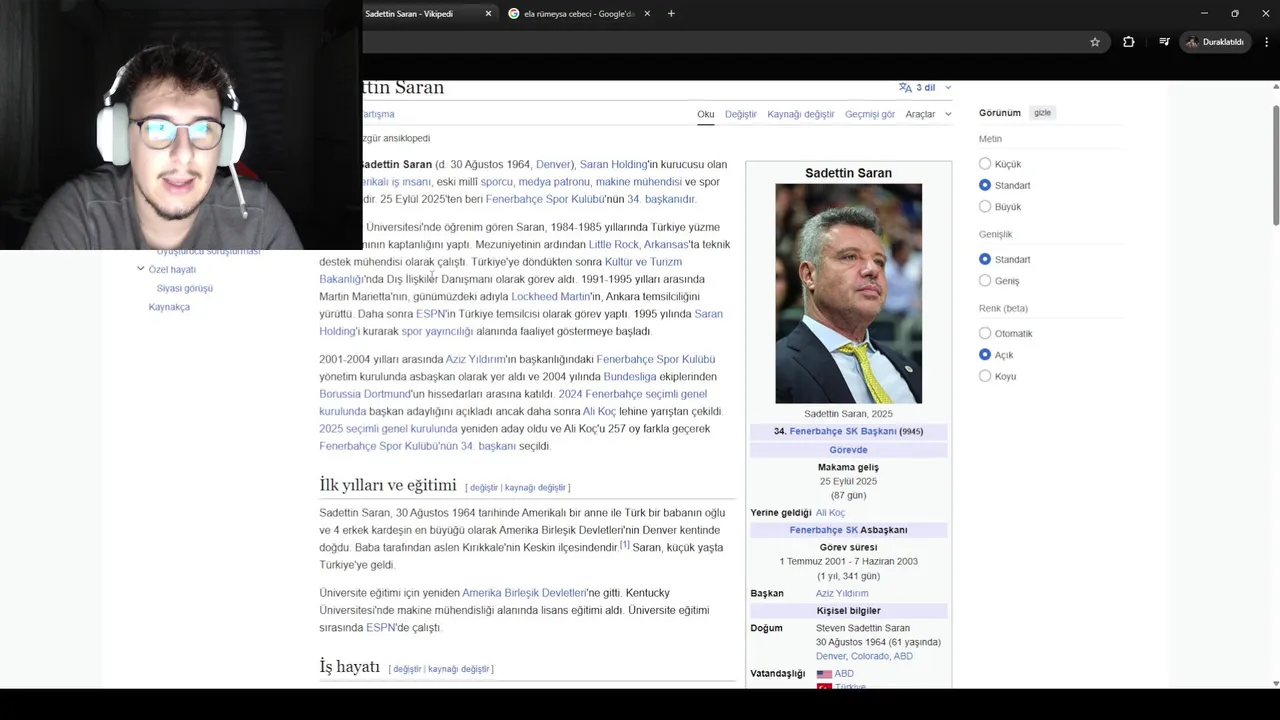The image size is (1280, 720).
Task: Open the Lockheed Martin link
Action: point(550,297)
